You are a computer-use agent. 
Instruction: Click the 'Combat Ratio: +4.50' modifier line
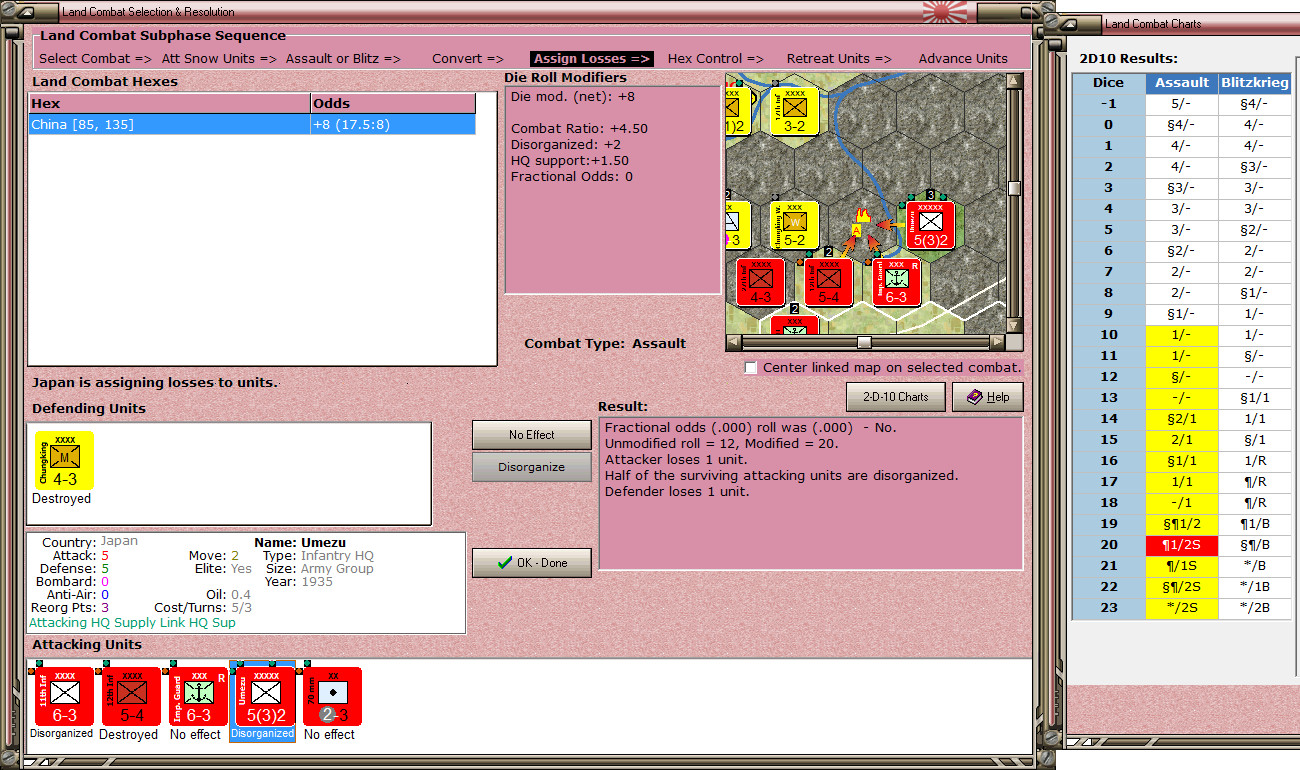580,129
